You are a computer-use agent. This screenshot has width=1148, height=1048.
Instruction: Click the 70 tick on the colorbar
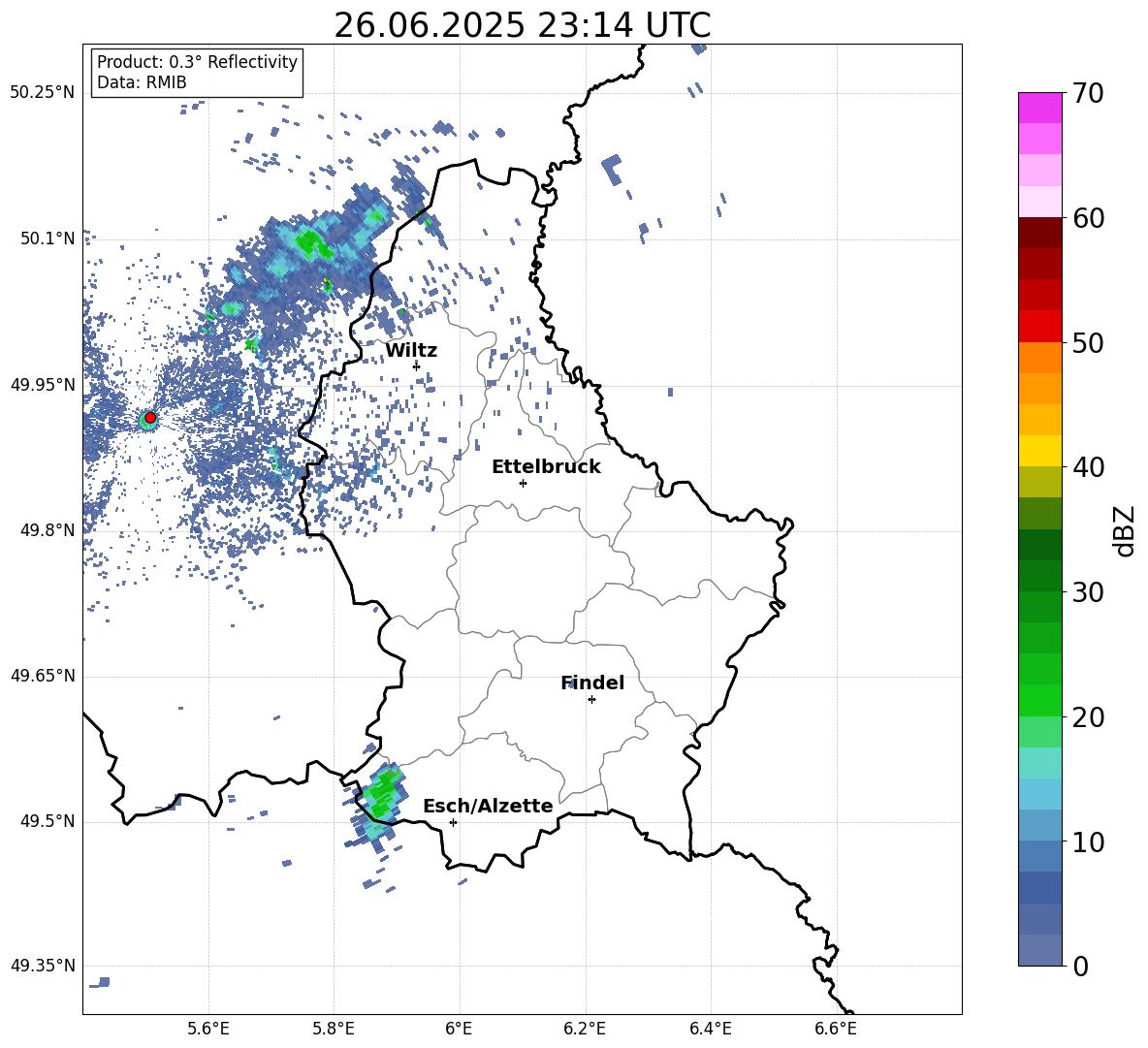point(1088,94)
